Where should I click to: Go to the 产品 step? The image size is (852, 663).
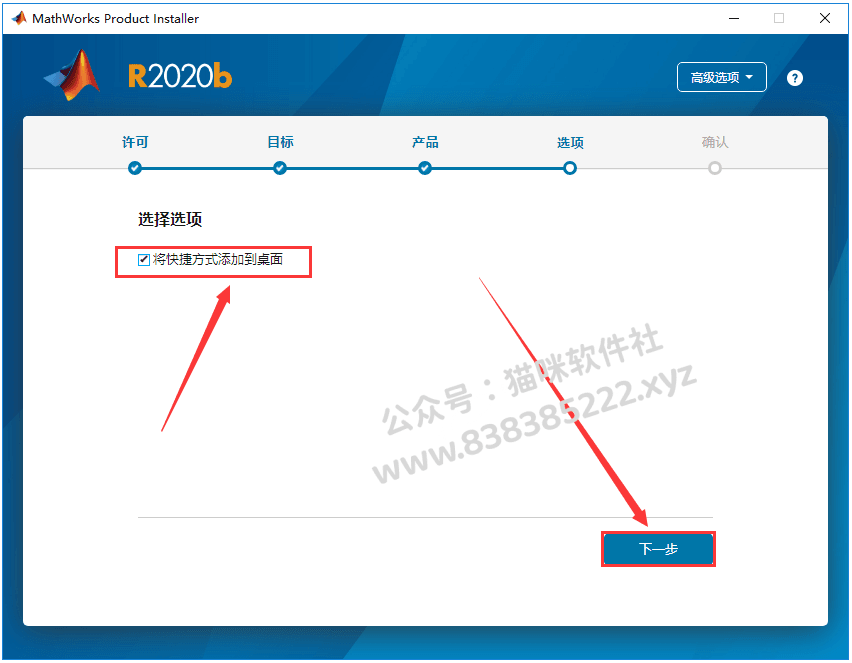(425, 142)
